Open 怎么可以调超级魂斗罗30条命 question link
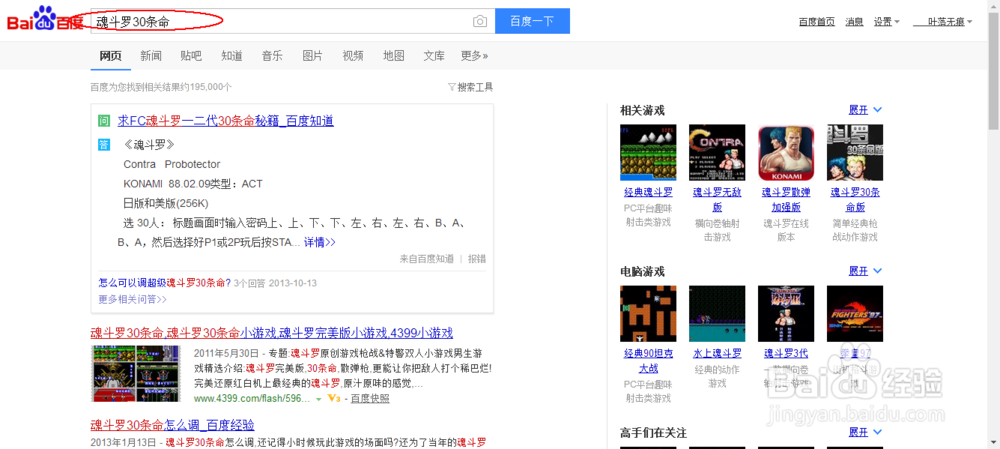The width and height of the screenshot is (1000, 449). pyautogui.click(x=165, y=283)
